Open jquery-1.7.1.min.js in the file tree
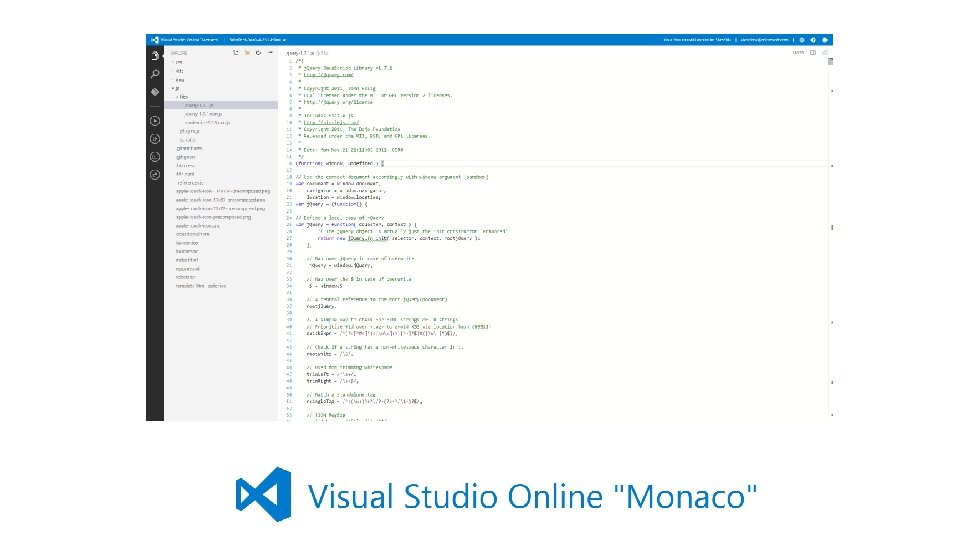 click(x=203, y=114)
